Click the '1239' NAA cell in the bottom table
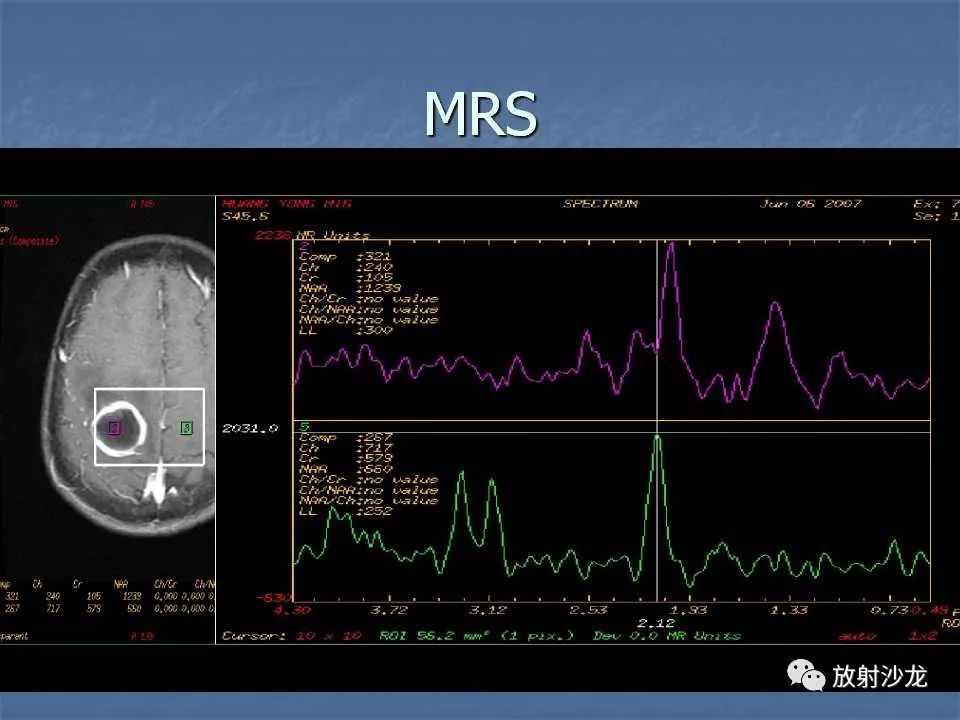 click(132, 596)
